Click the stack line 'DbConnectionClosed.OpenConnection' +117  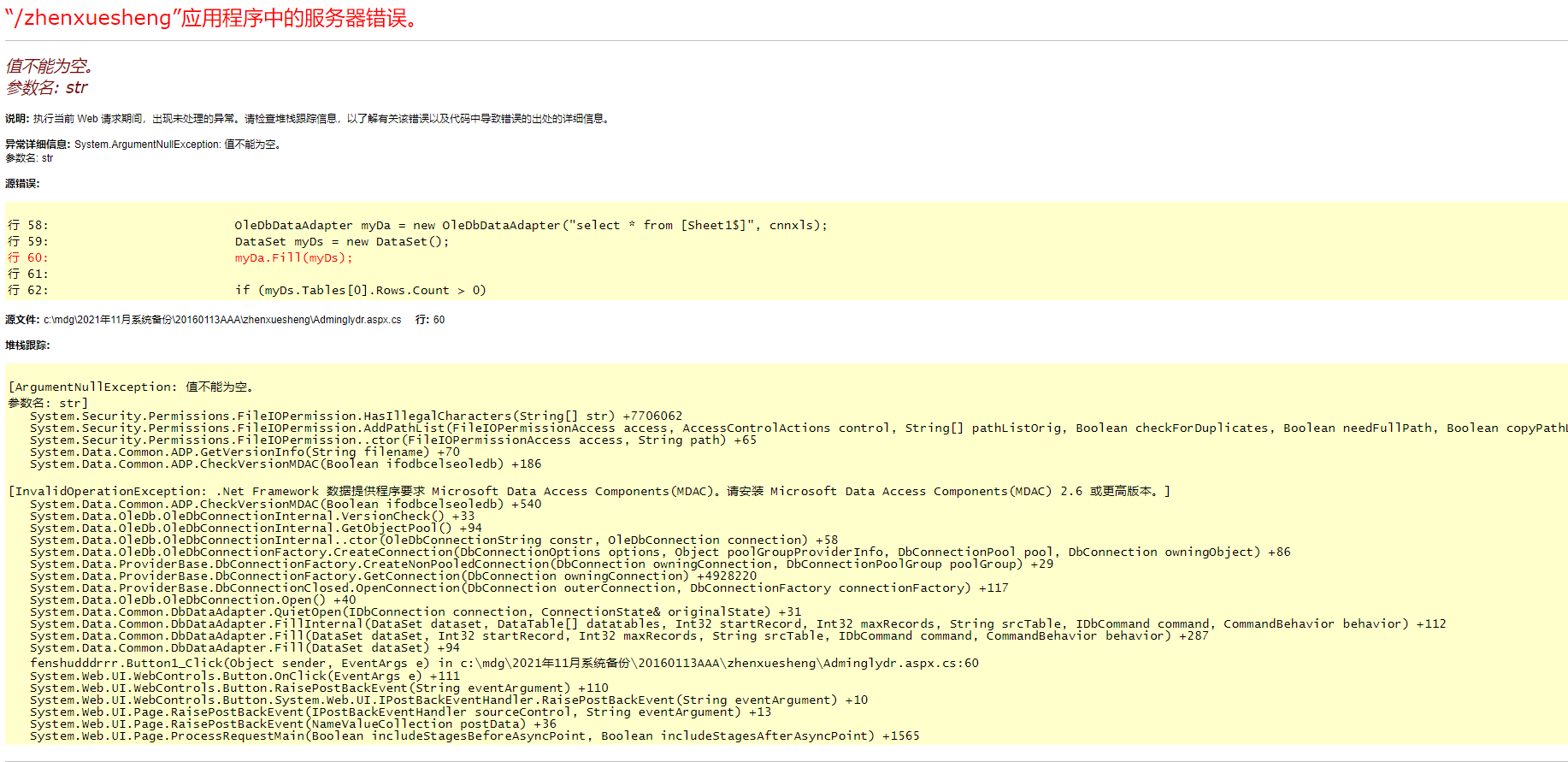(519, 588)
